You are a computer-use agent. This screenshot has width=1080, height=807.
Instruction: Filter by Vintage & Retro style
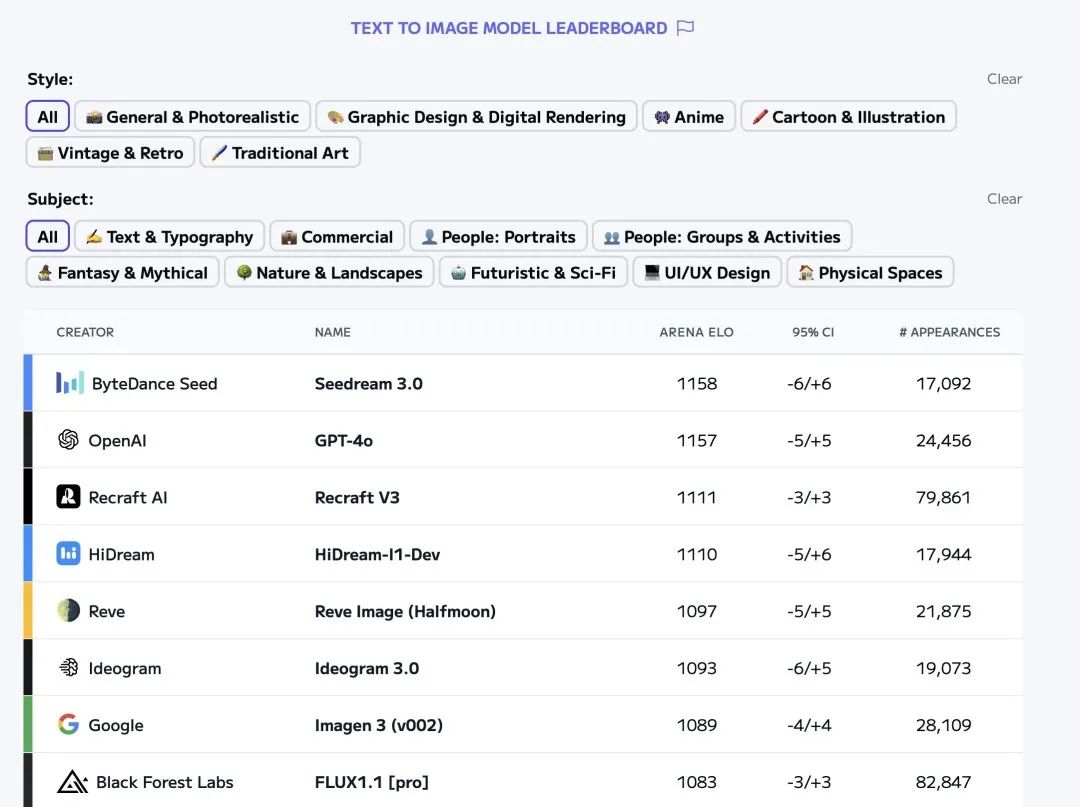click(x=110, y=153)
